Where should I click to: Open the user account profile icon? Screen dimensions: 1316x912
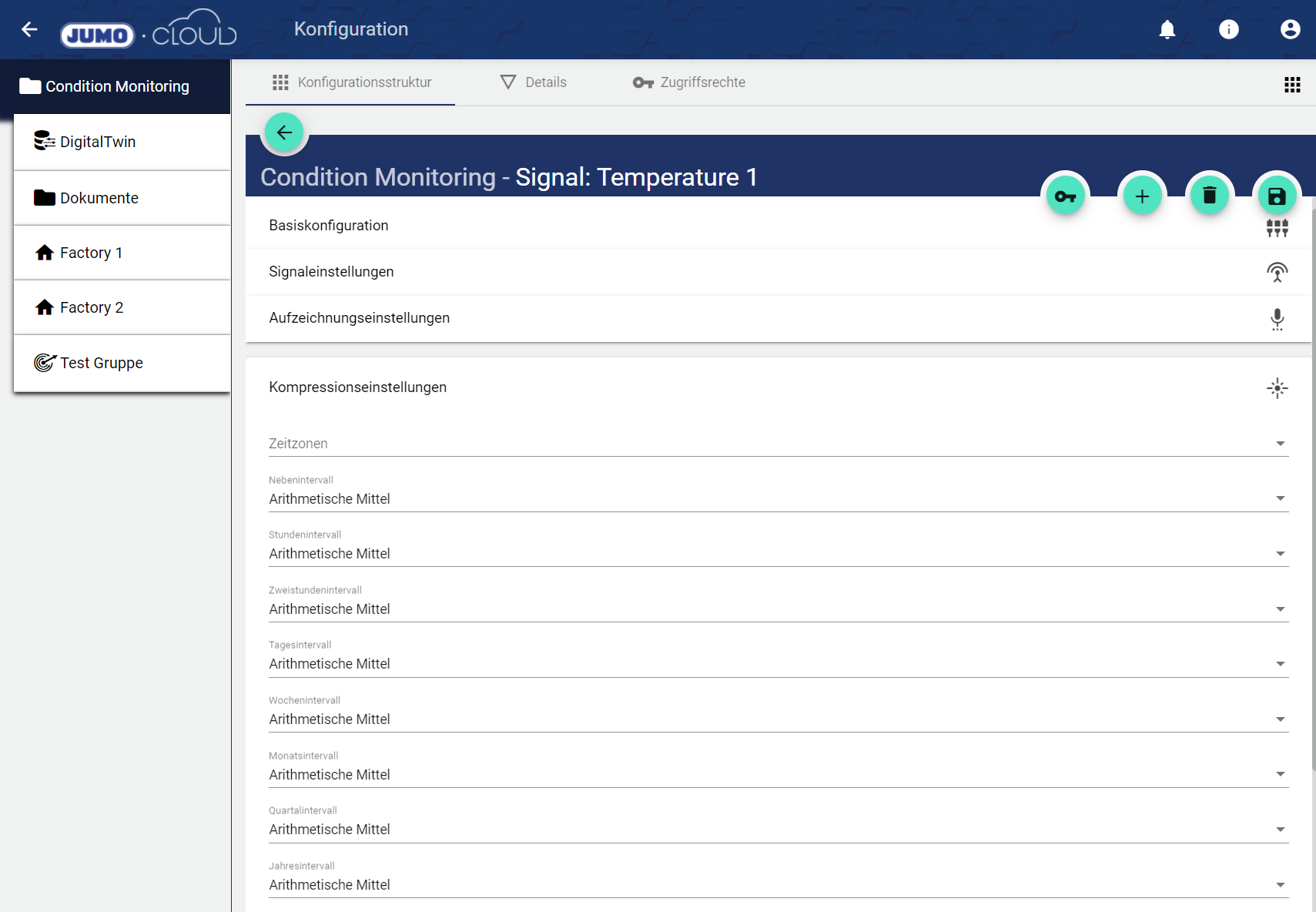coord(1290,29)
